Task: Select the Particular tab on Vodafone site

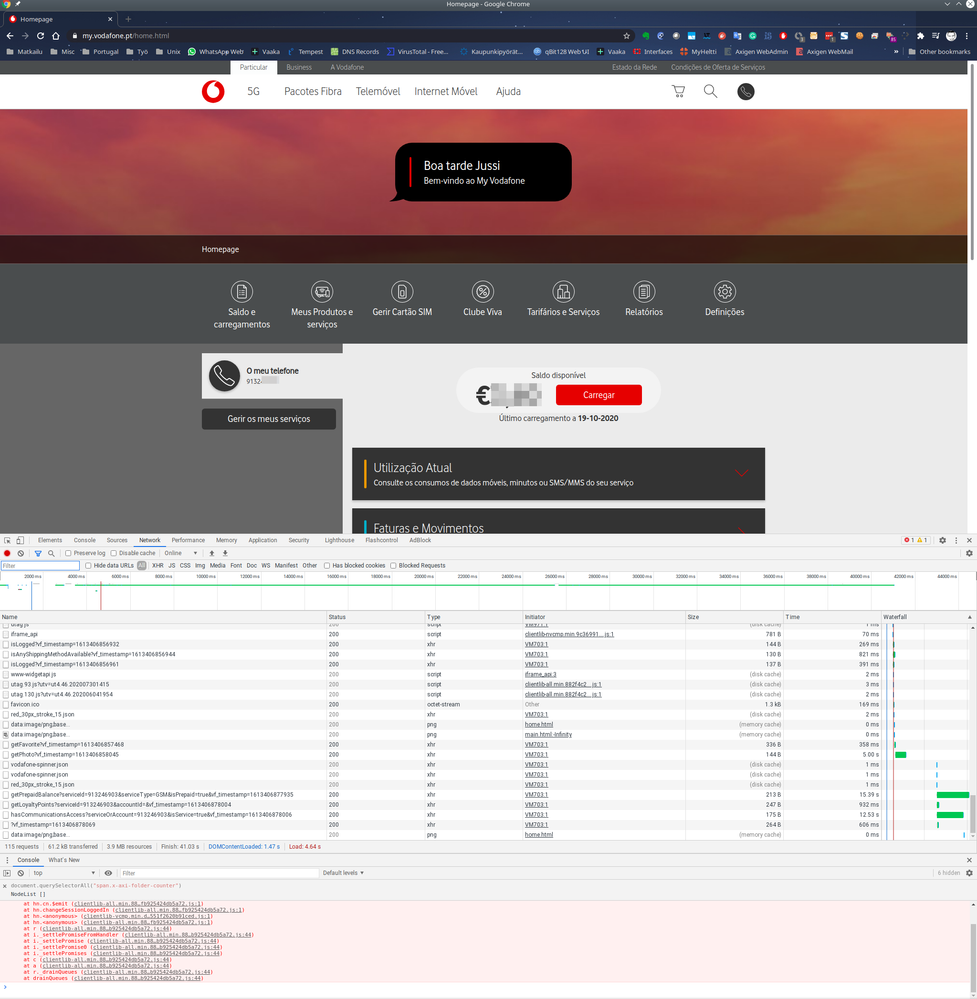Action: pos(253,67)
